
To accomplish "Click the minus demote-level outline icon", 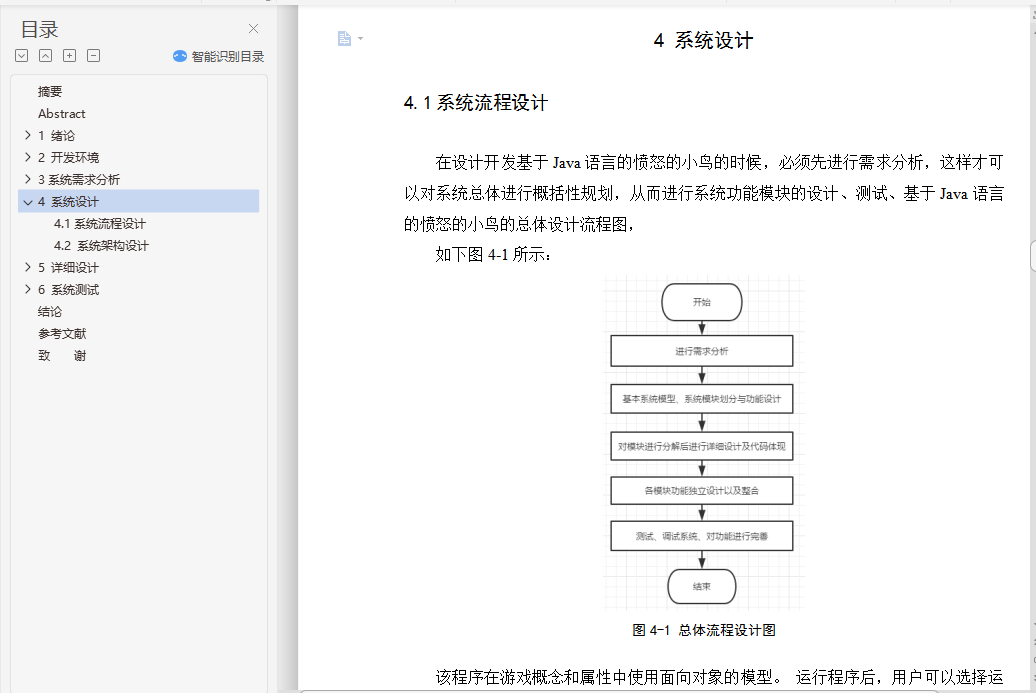I will (x=93, y=56).
